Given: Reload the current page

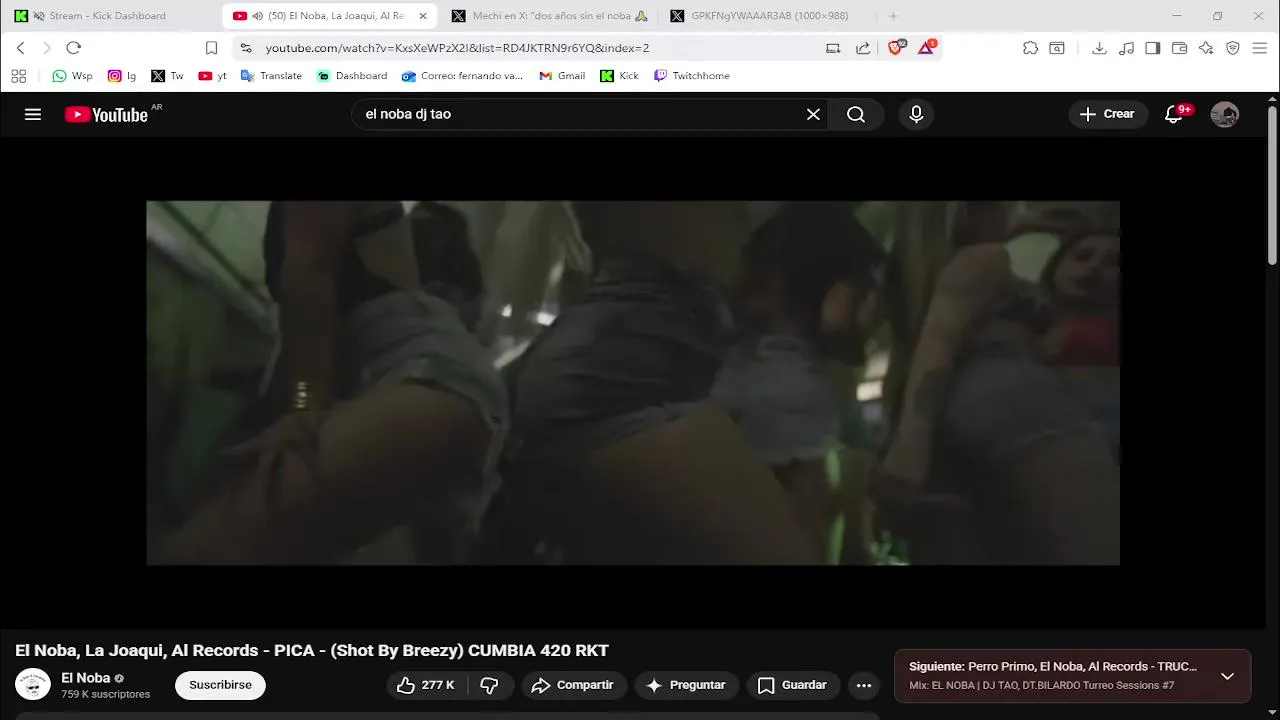Looking at the screenshot, I should point(73,48).
